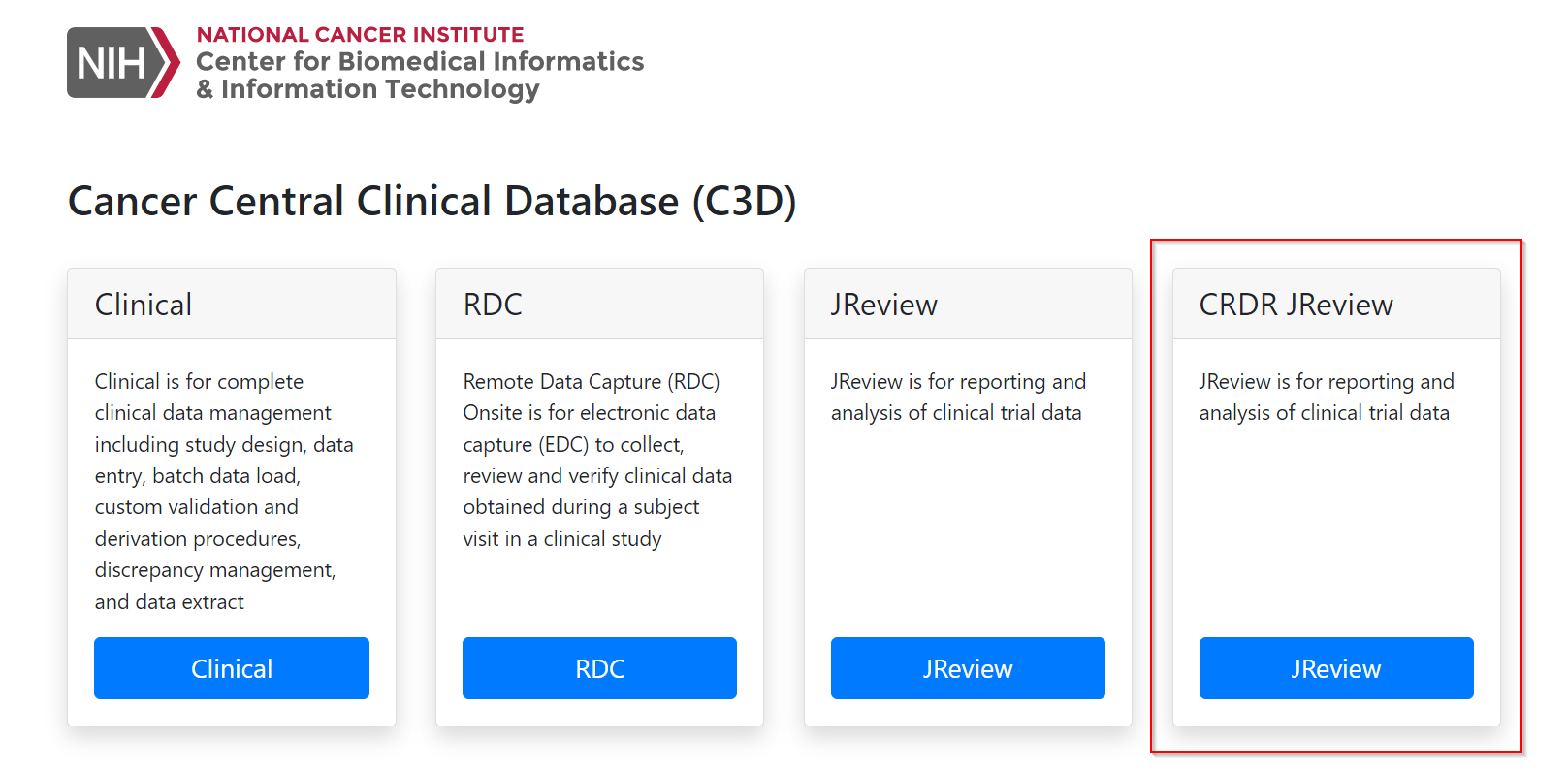Launch RDC using the blue RDC button
This screenshot has height=774, width=1568.
[599, 668]
